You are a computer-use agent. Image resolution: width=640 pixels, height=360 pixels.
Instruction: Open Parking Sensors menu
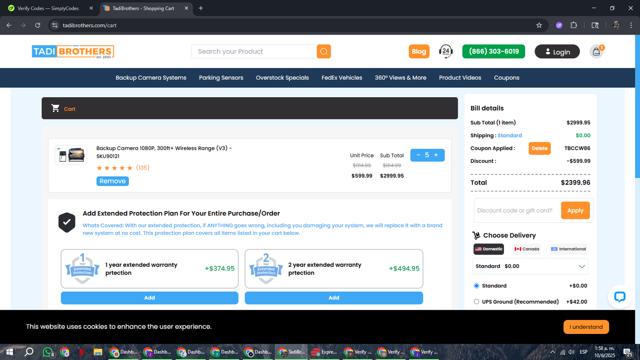221,78
